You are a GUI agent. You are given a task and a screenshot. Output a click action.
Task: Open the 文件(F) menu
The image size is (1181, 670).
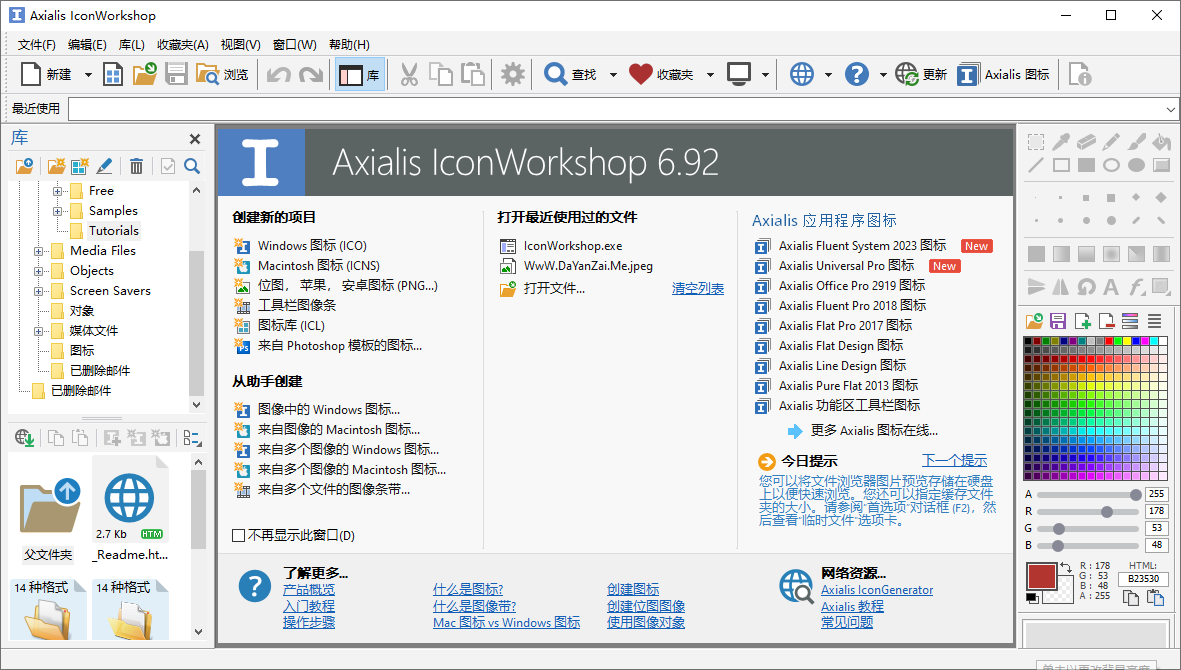click(36, 44)
